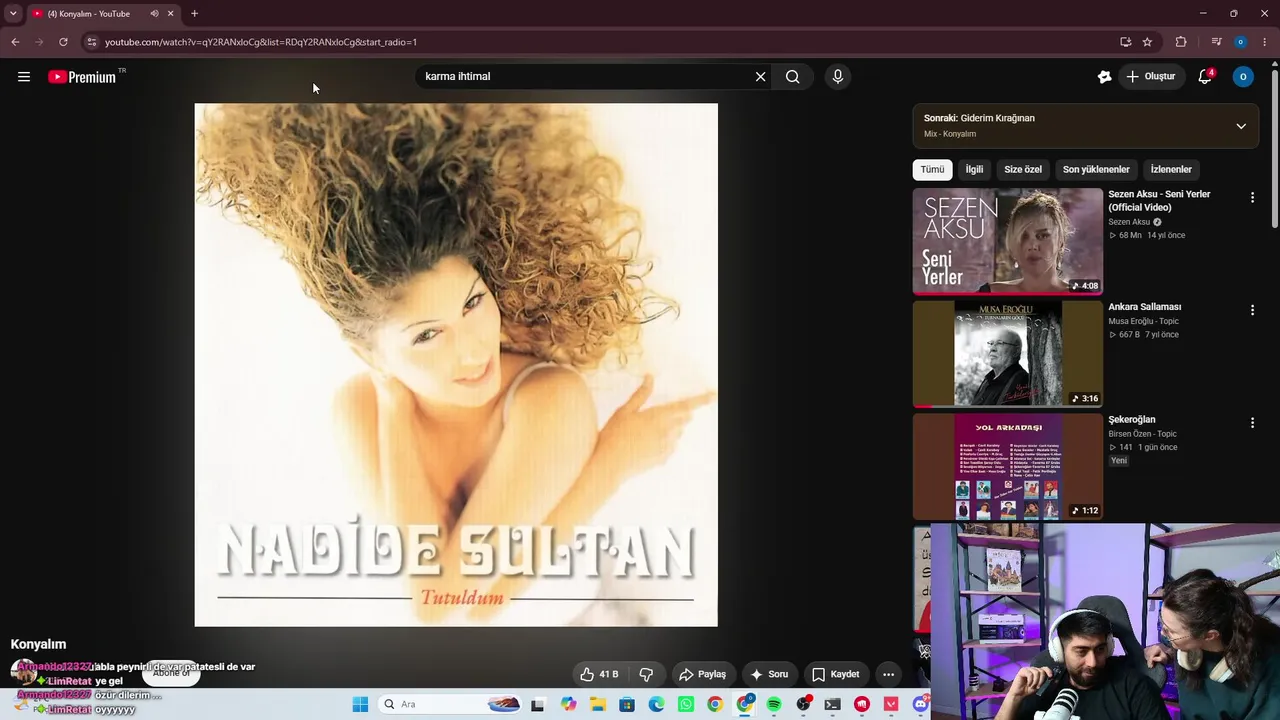Mute the Konyalım tab audio icon
Screen dimensions: 1280x720
tap(154, 14)
